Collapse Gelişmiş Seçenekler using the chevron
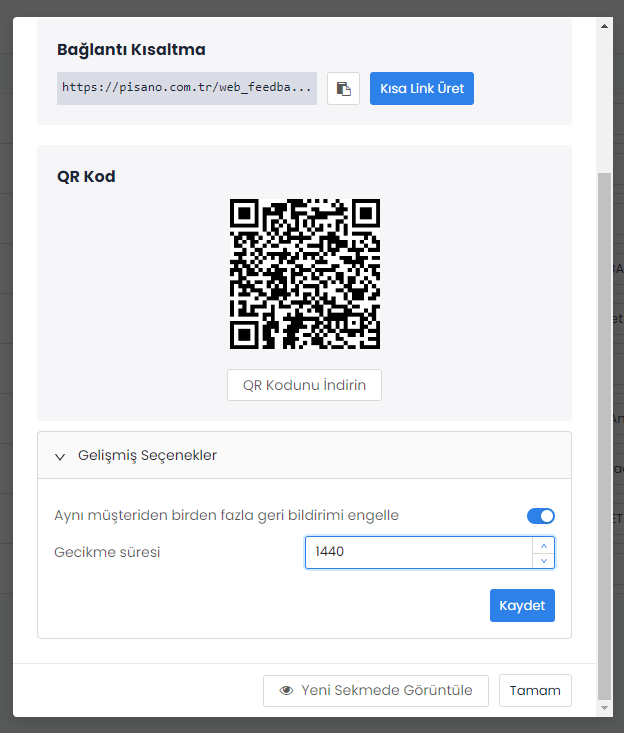 click(60, 455)
